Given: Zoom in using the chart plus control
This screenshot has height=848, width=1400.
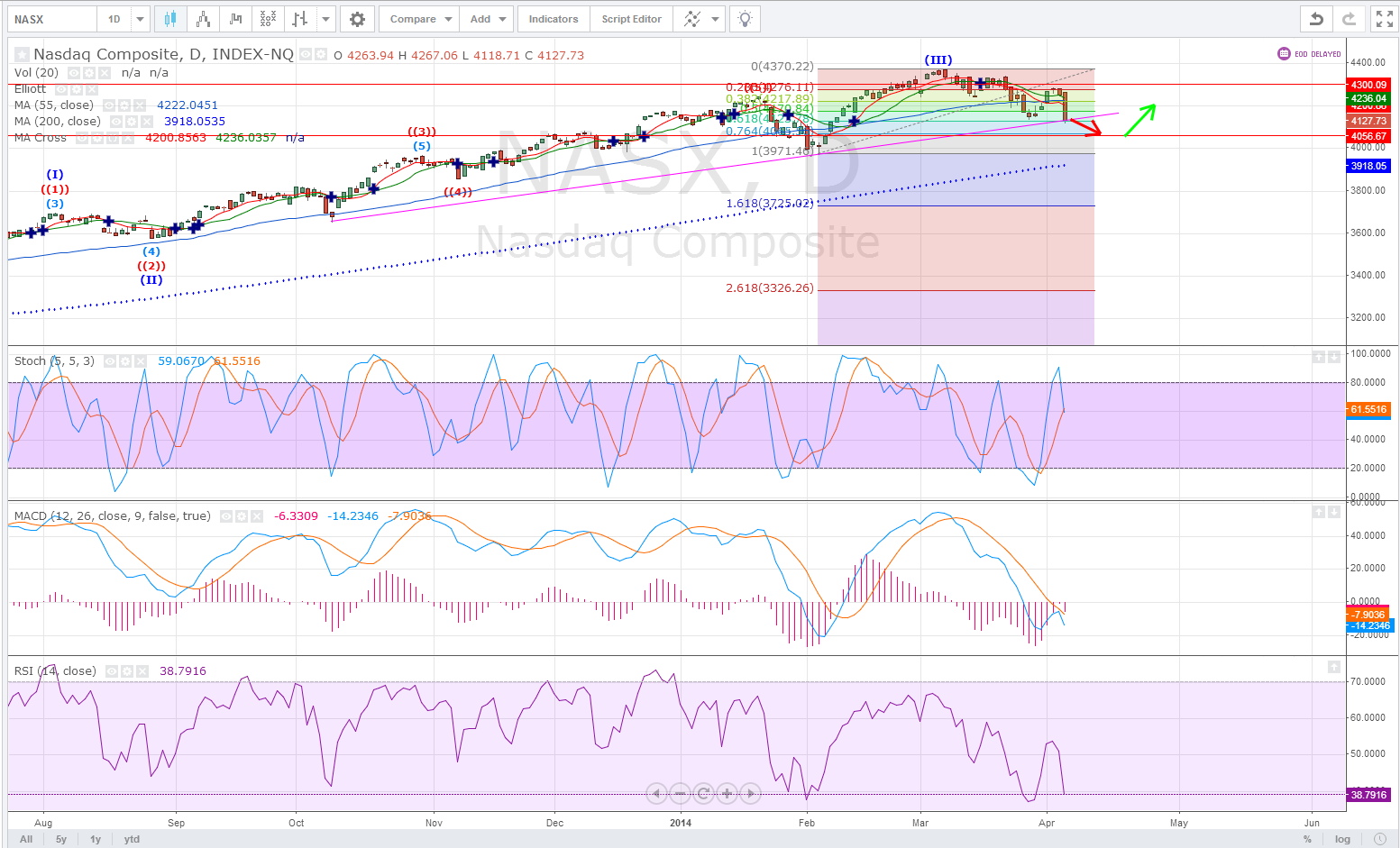Looking at the screenshot, I should point(727,794).
